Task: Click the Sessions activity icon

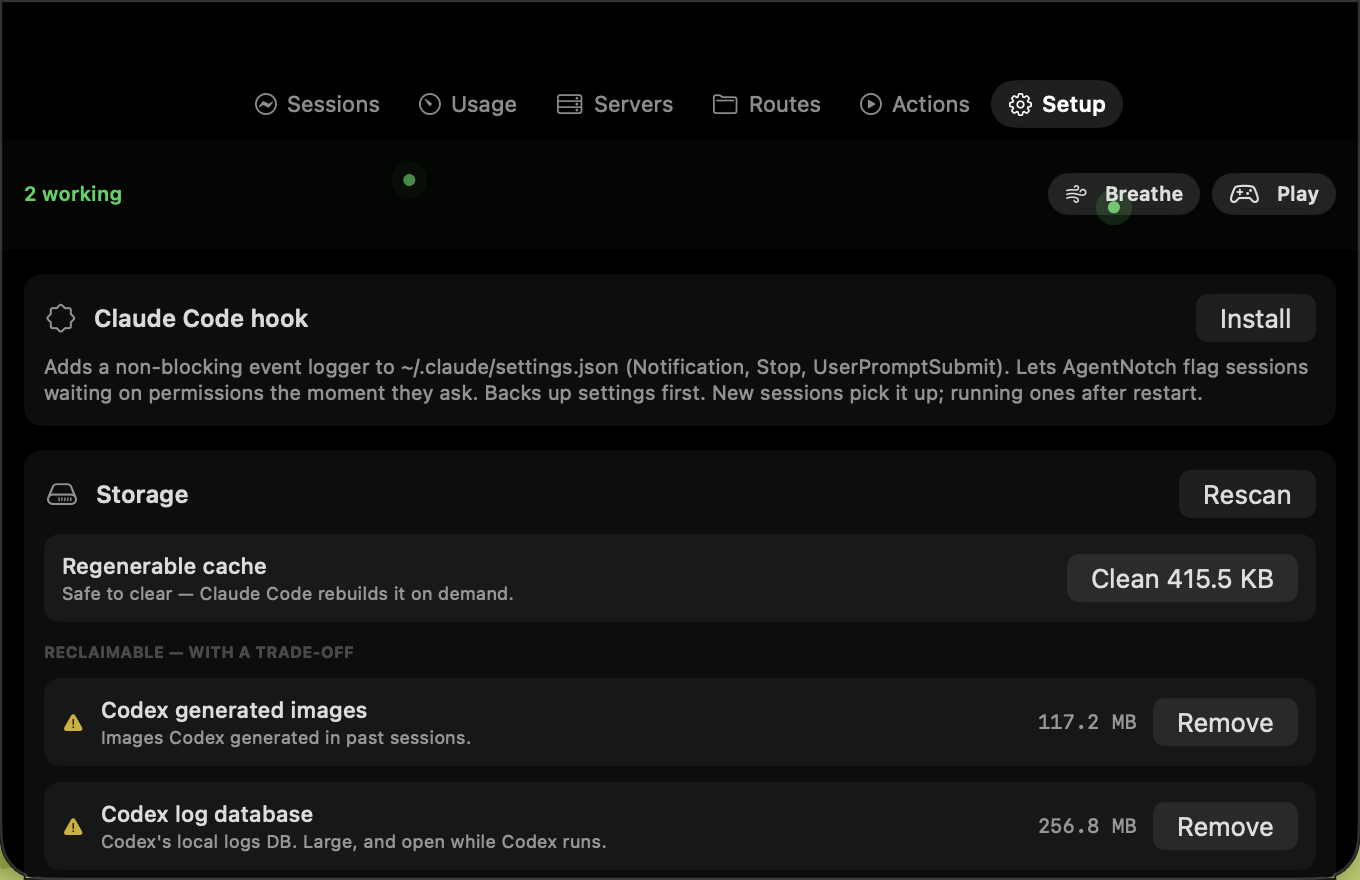Action: [265, 104]
